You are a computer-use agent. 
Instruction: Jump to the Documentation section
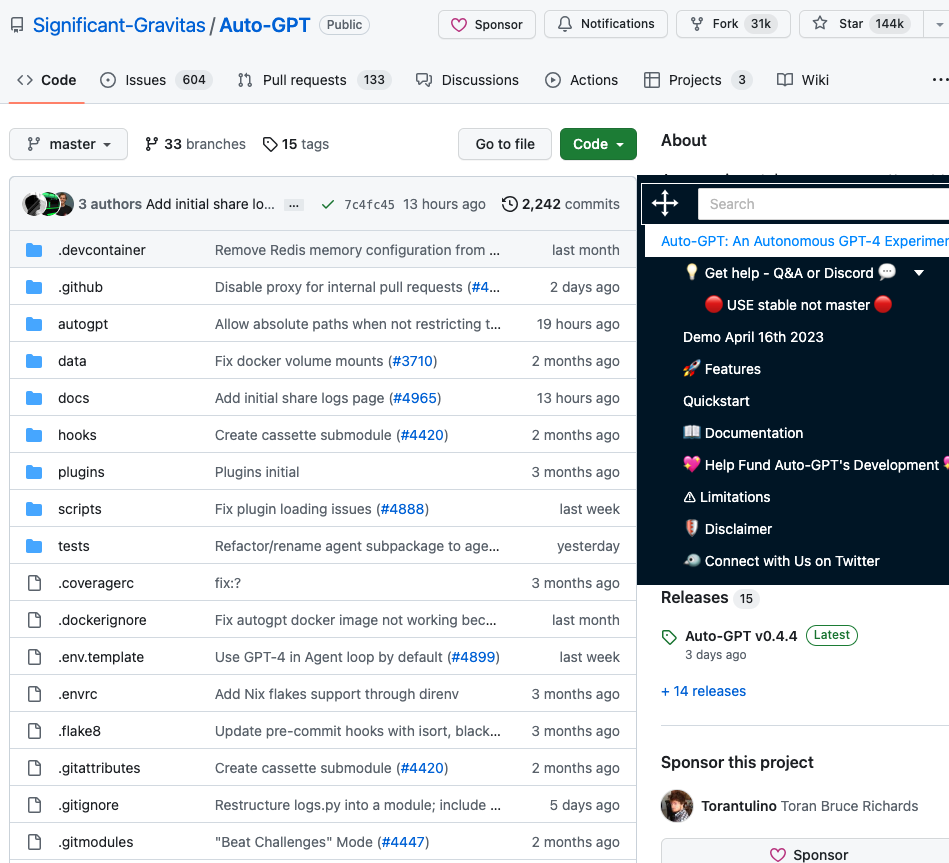[743, 433]
